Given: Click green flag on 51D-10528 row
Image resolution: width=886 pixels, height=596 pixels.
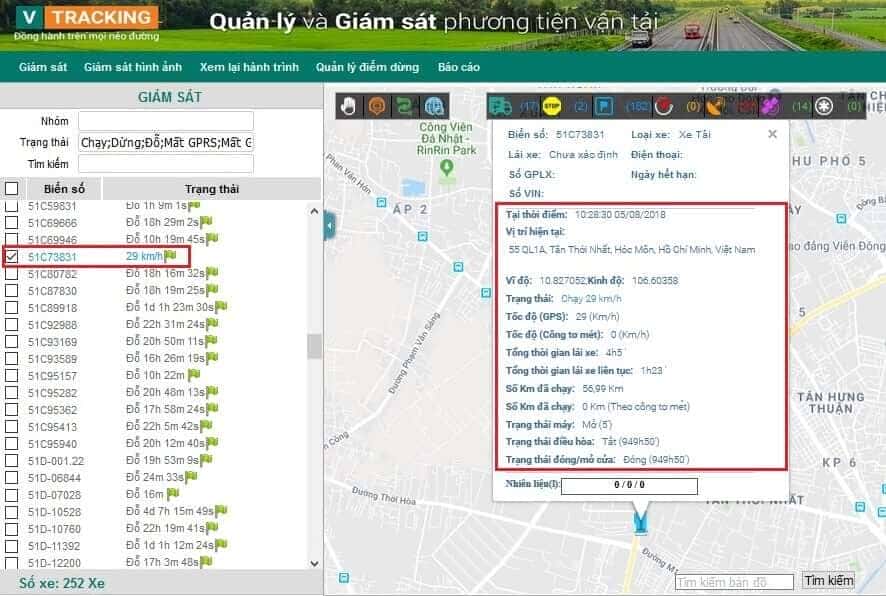Looking at the screenshot, I should tap(220, 511).
